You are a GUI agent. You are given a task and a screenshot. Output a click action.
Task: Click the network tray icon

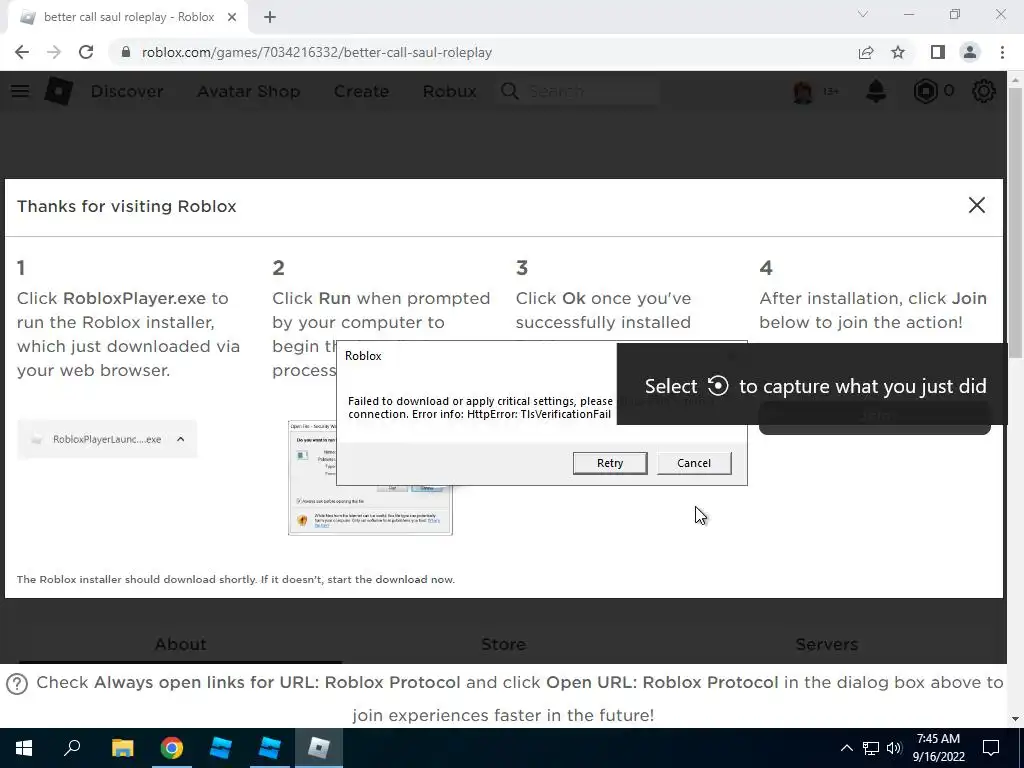(871, 748)
